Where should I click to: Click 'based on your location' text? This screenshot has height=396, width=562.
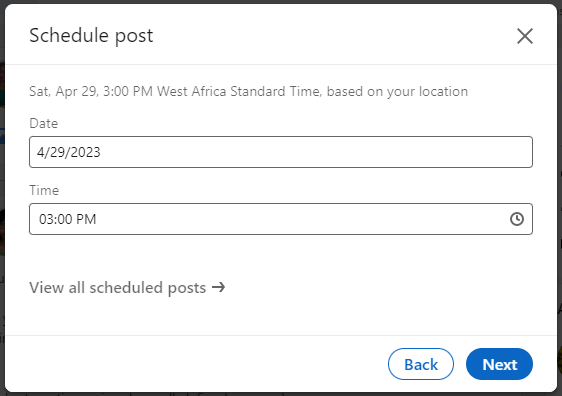[x=397, y=91]
